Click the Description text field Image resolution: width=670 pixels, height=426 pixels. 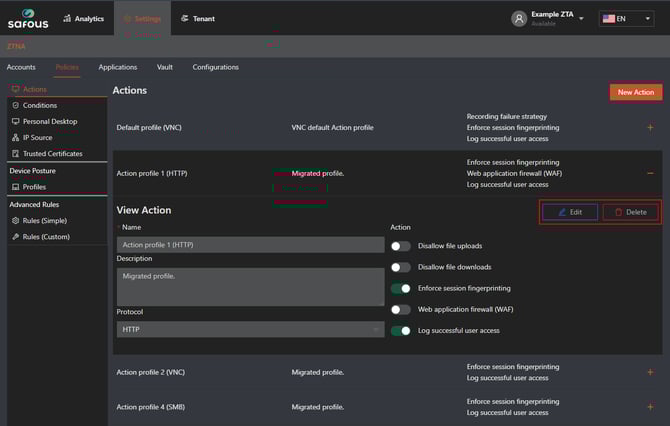[250, 286]
